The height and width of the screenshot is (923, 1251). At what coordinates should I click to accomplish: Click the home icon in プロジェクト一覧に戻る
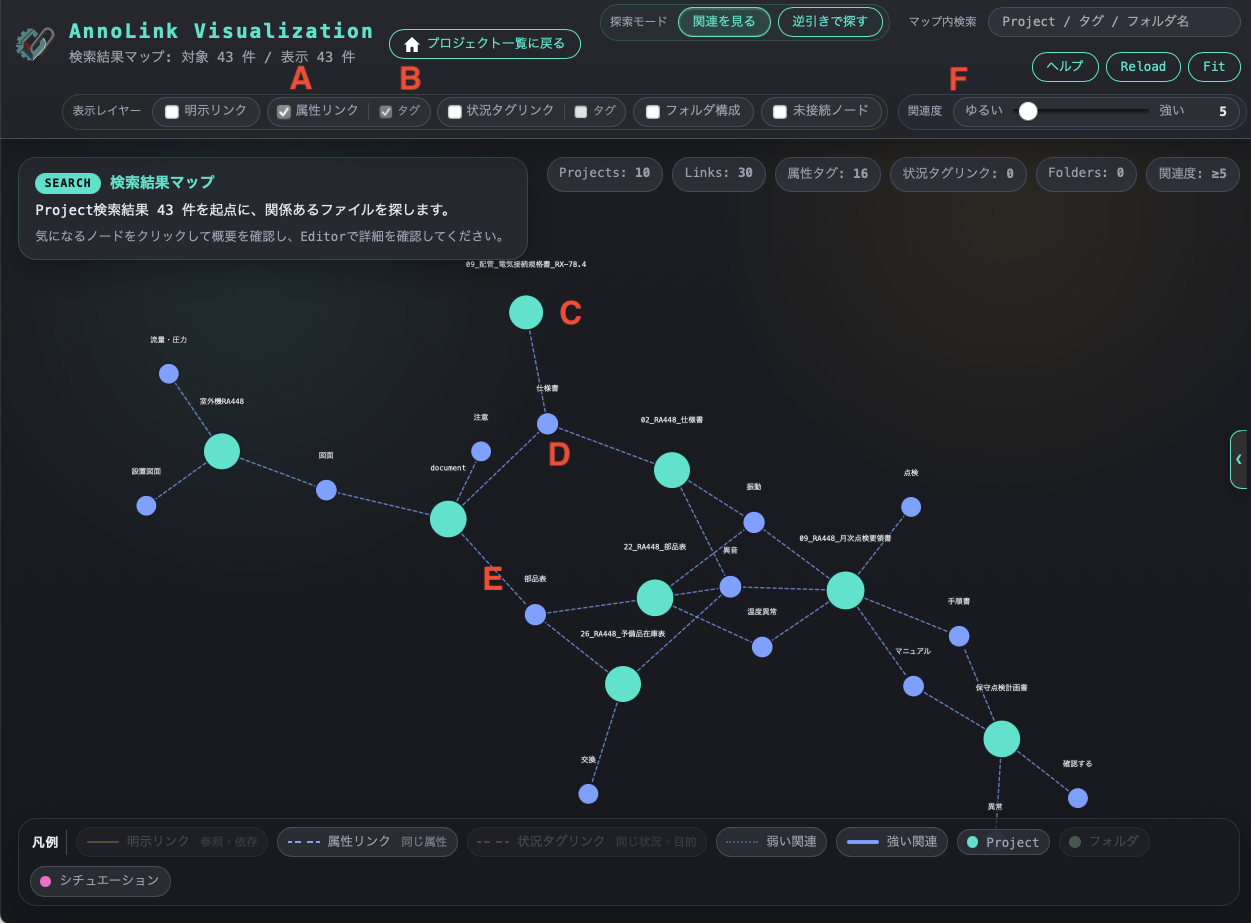411,44
